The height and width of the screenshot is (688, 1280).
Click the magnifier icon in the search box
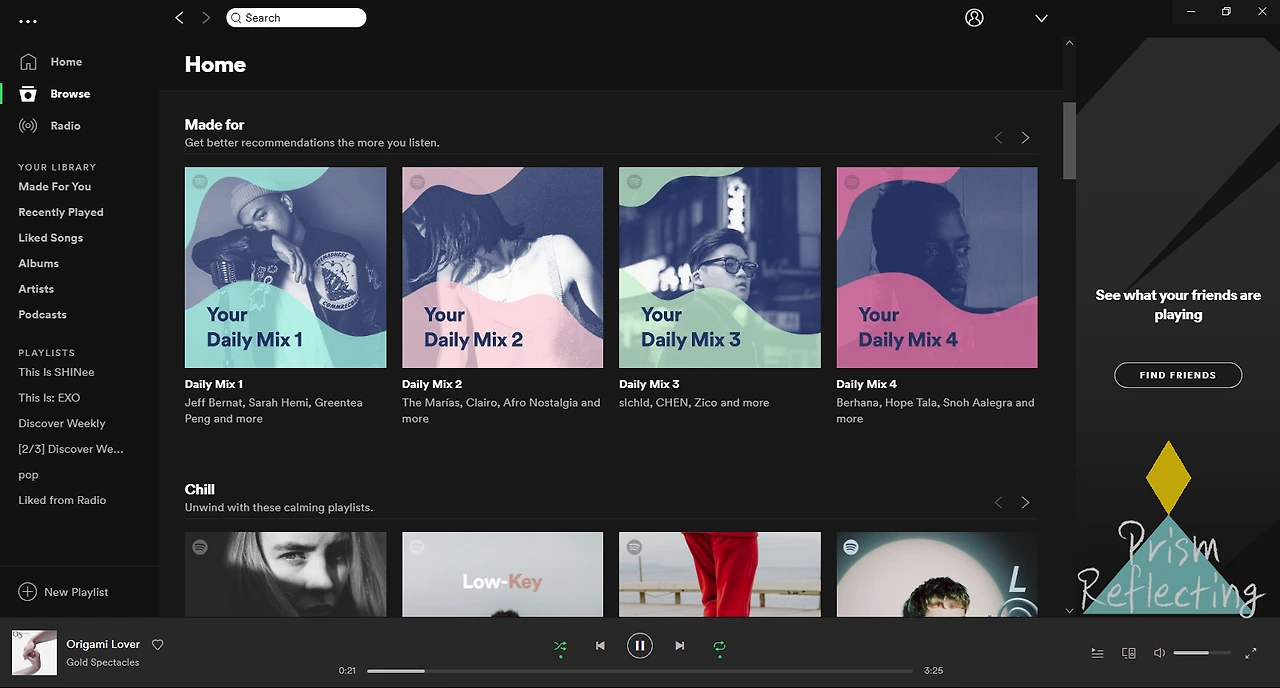236,18
